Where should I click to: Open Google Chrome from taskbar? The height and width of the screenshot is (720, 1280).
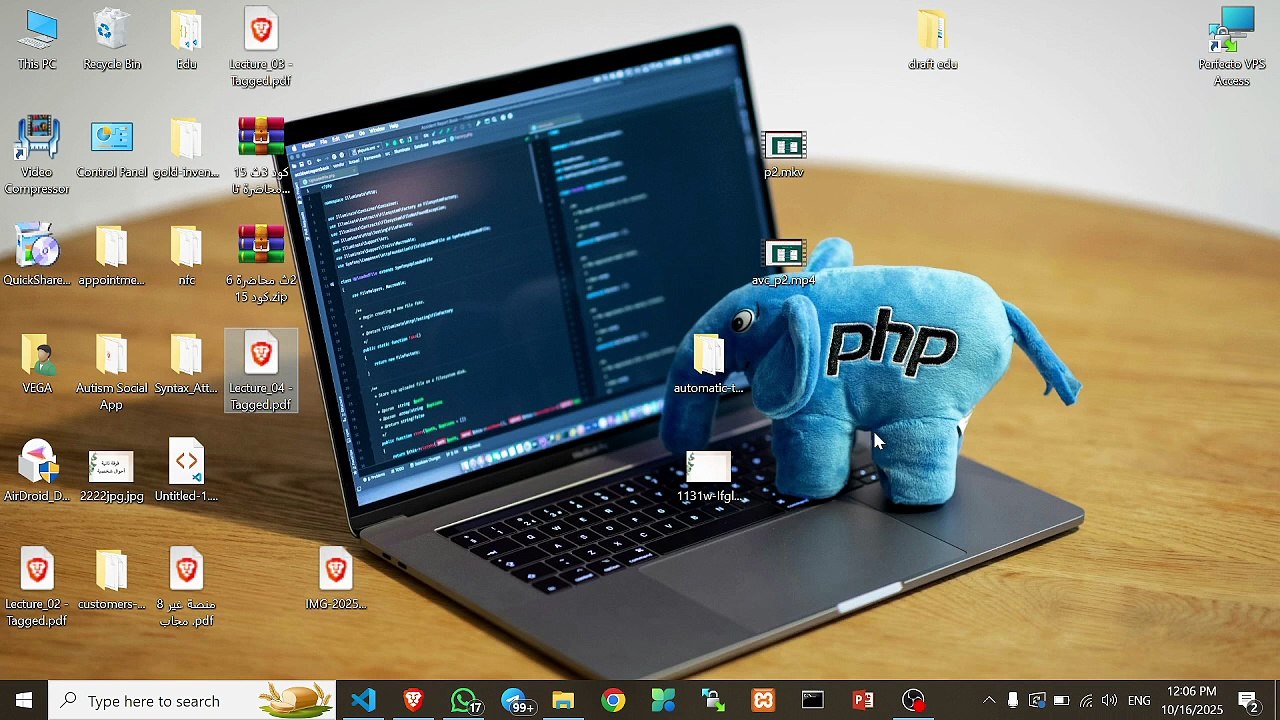coord(613,700)
